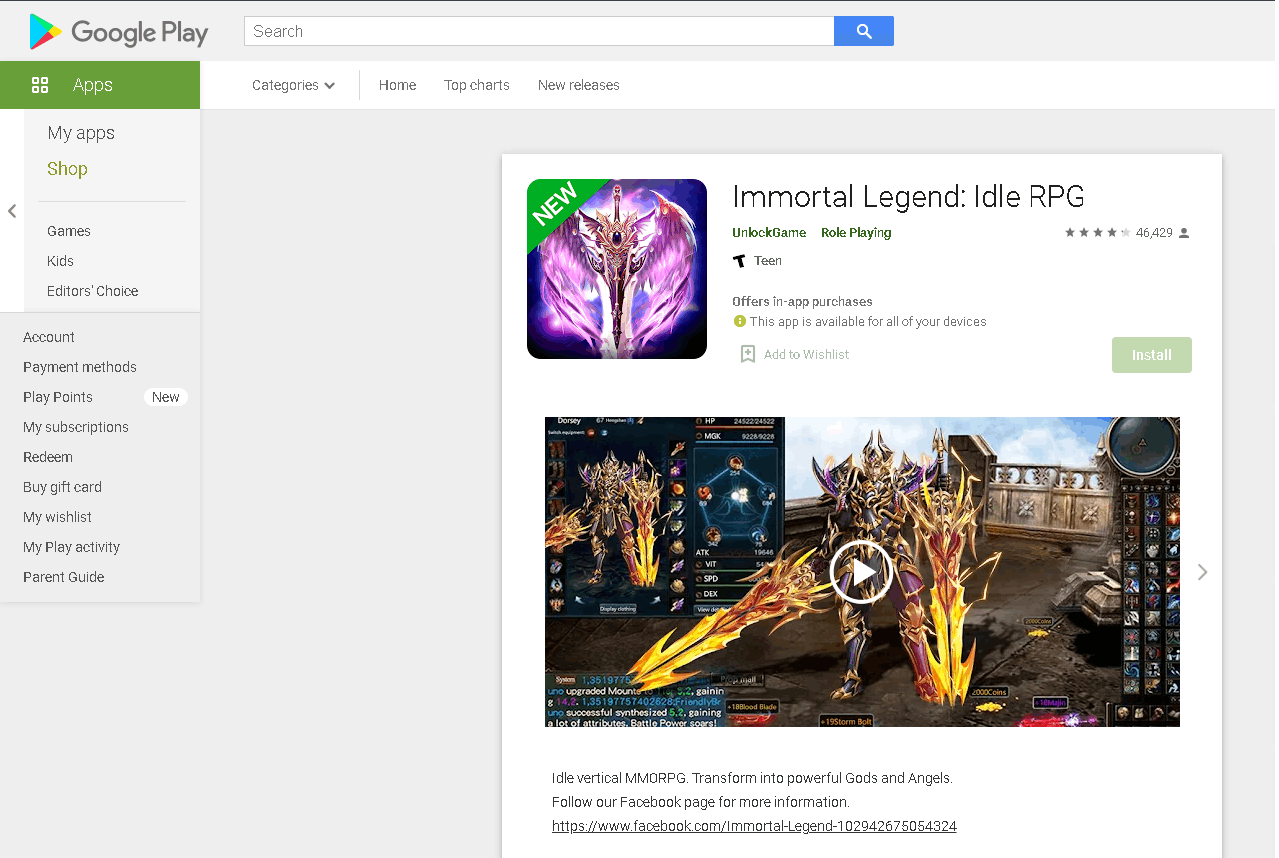
Task: Click the ratings person icon
Action: [x=1184, y=233]
